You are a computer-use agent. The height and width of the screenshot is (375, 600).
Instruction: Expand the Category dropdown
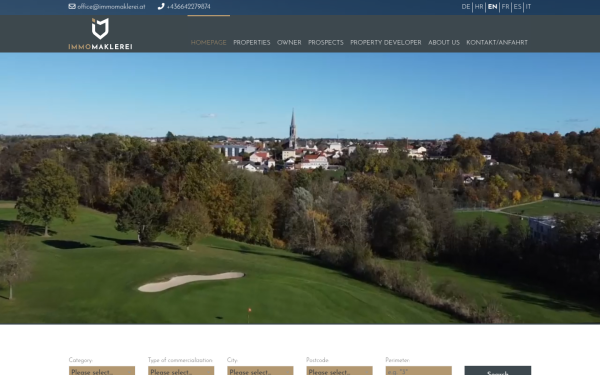(102, 371)
